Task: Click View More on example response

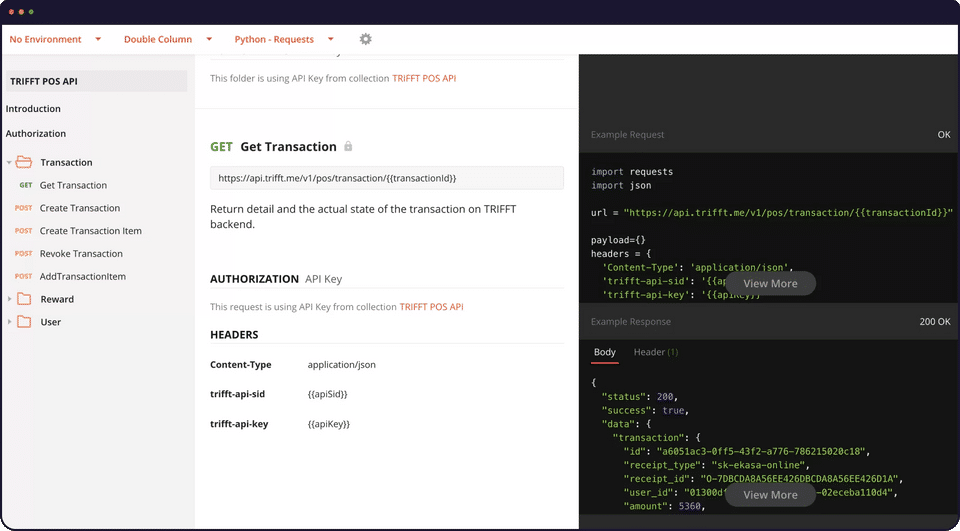Action: [x=770, y=495]
